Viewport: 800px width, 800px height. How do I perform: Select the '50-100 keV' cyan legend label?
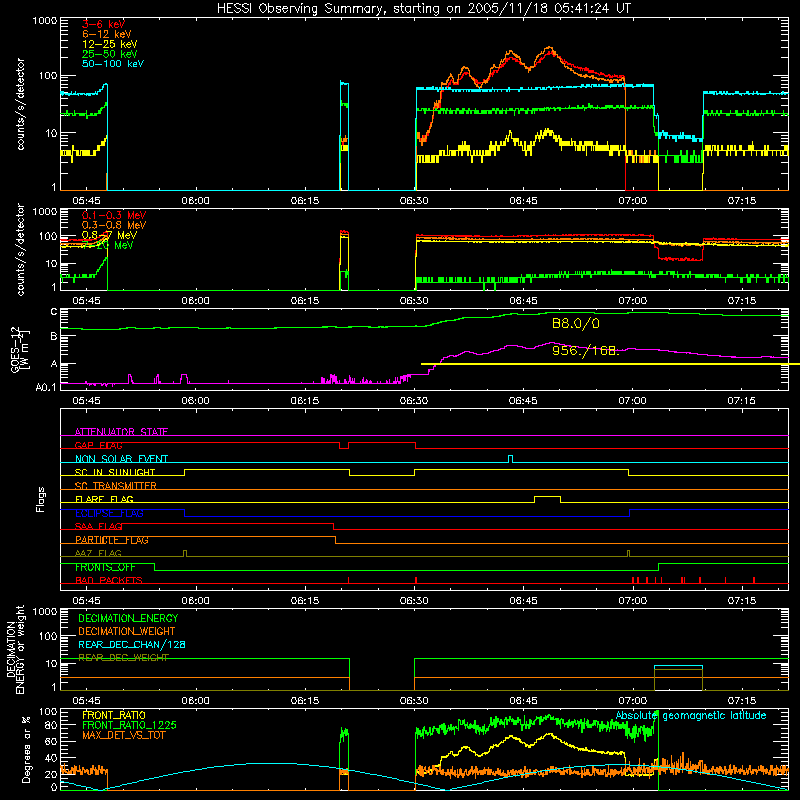coord(113,64)
